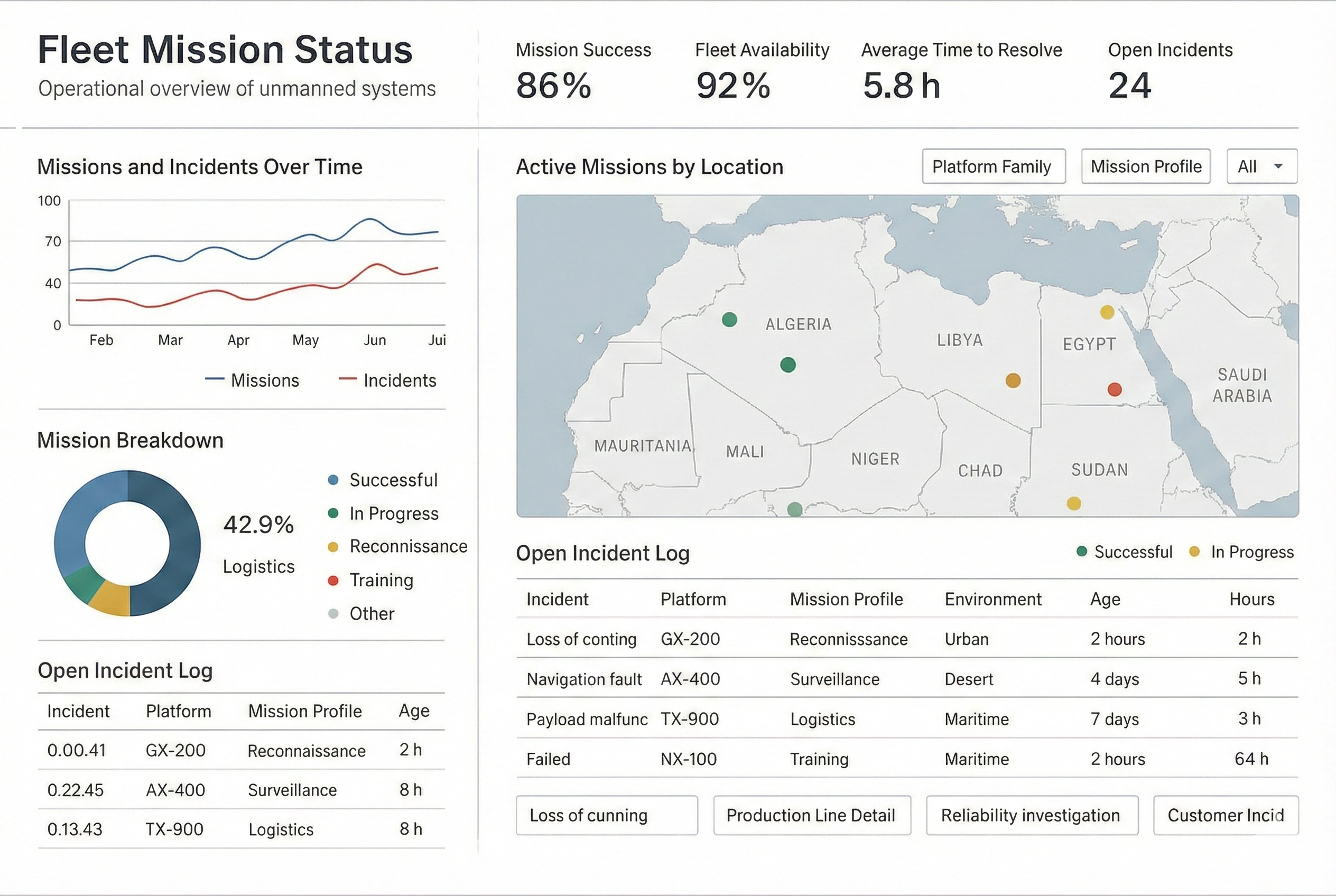Open the Mission Profile filter
Viewport: 1336px width, 896px height.
pos(1146,166)
